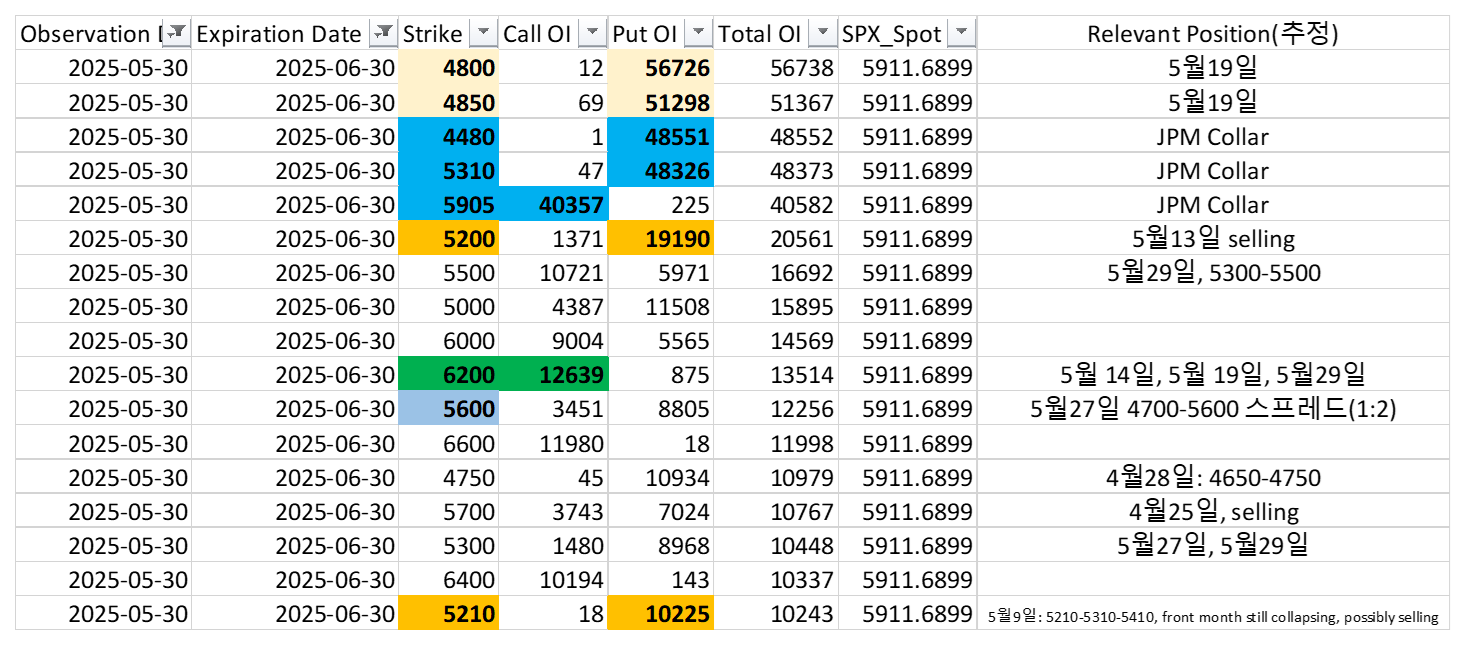Click the Call OI value 40357

(554, 204)
